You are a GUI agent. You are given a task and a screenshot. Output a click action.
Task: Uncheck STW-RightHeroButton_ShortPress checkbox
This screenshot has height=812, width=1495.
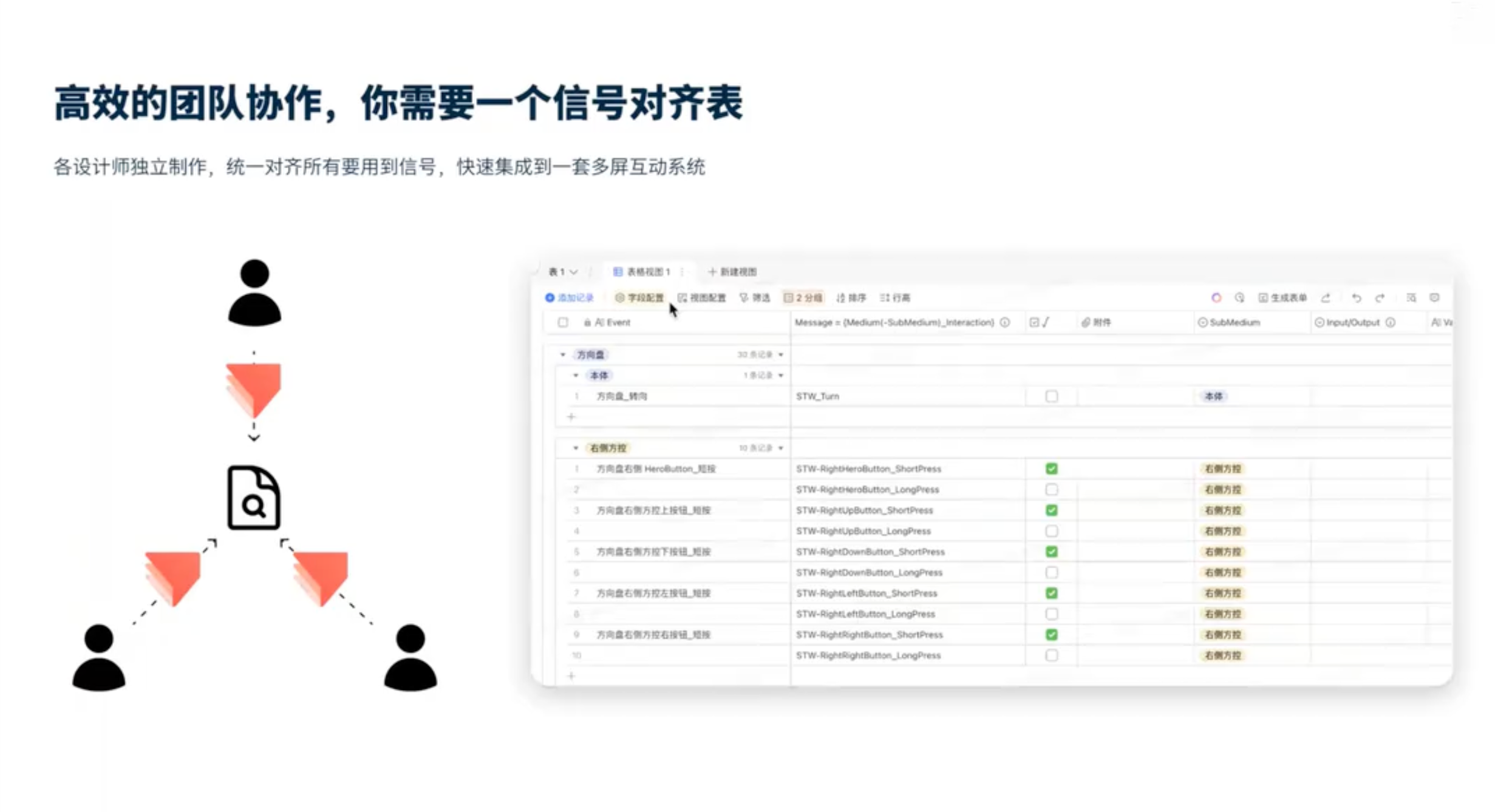click(x=1051, y=469)
